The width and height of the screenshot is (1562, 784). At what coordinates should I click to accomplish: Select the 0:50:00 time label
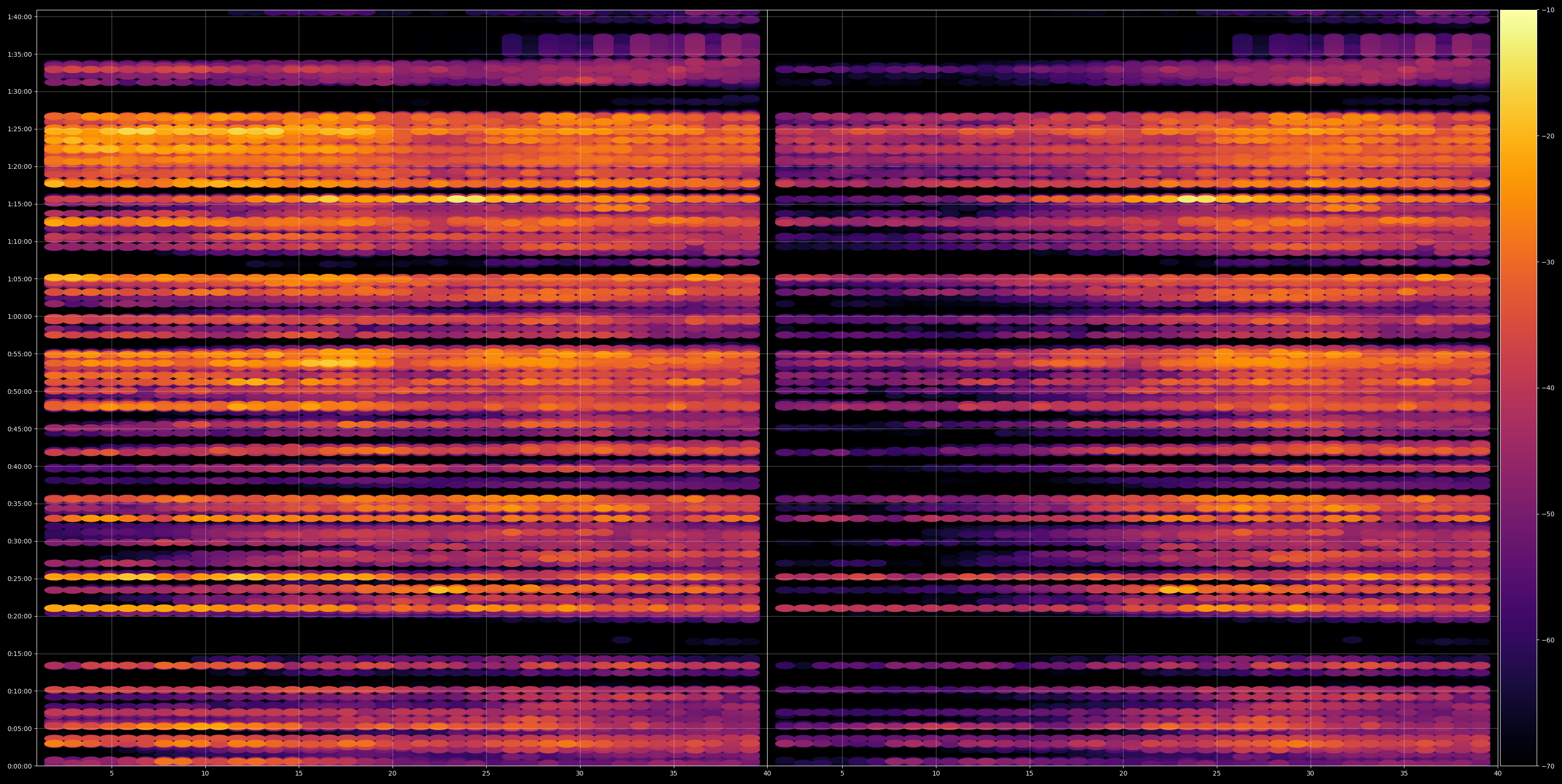pos(19,391)
